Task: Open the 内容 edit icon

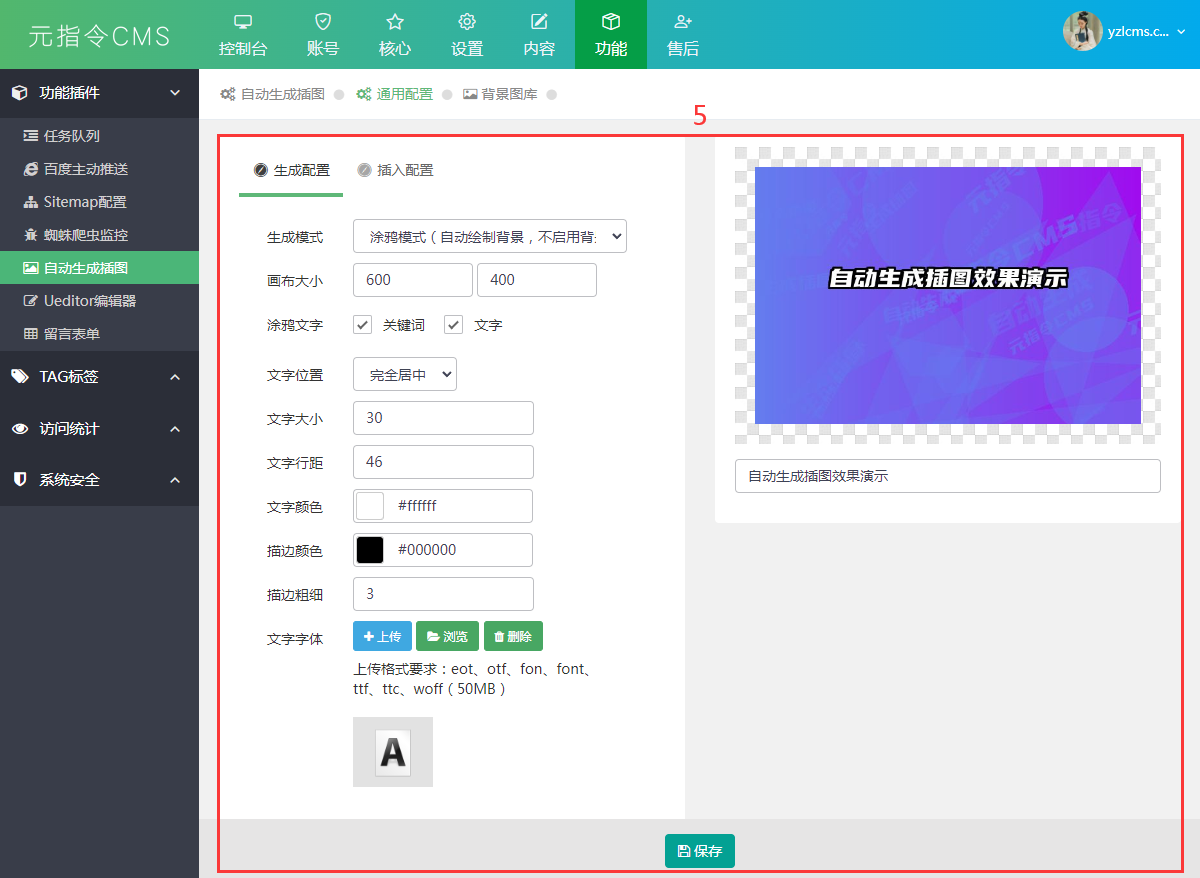Action: [539, 22]
